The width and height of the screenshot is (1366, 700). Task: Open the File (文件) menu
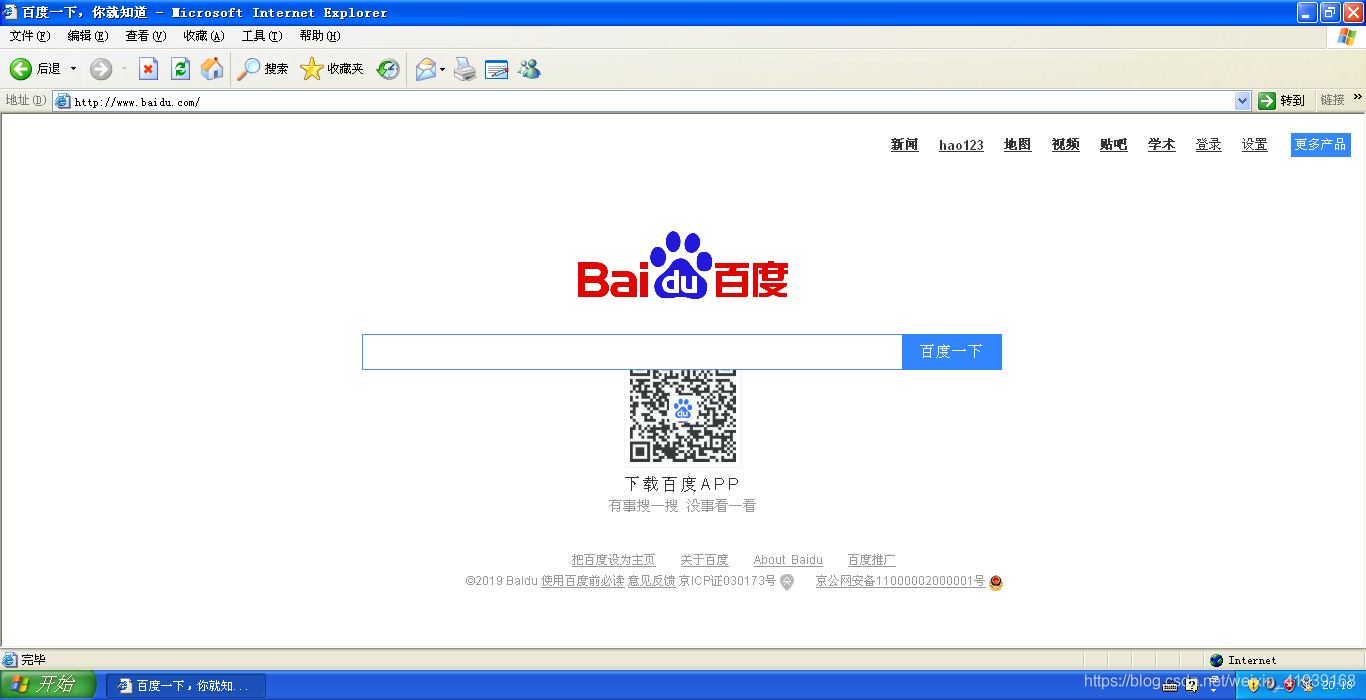pyautogui.click(x=29, y=36)
